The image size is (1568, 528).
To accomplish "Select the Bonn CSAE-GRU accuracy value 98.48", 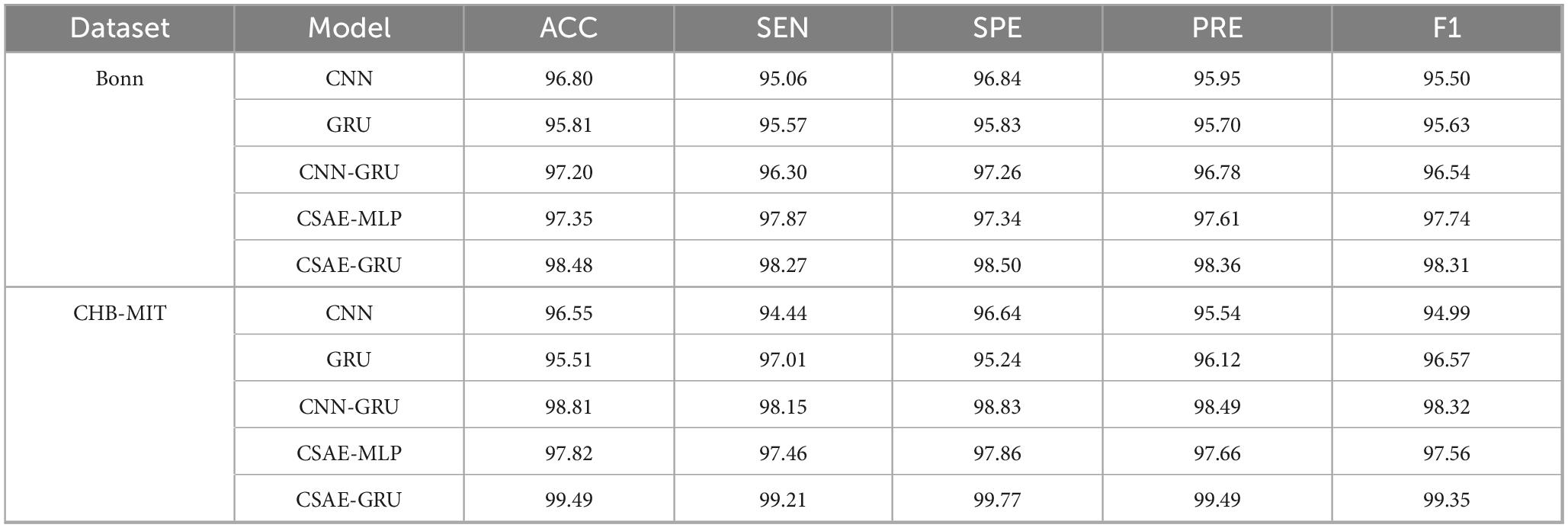I will (x=569, y=265).
